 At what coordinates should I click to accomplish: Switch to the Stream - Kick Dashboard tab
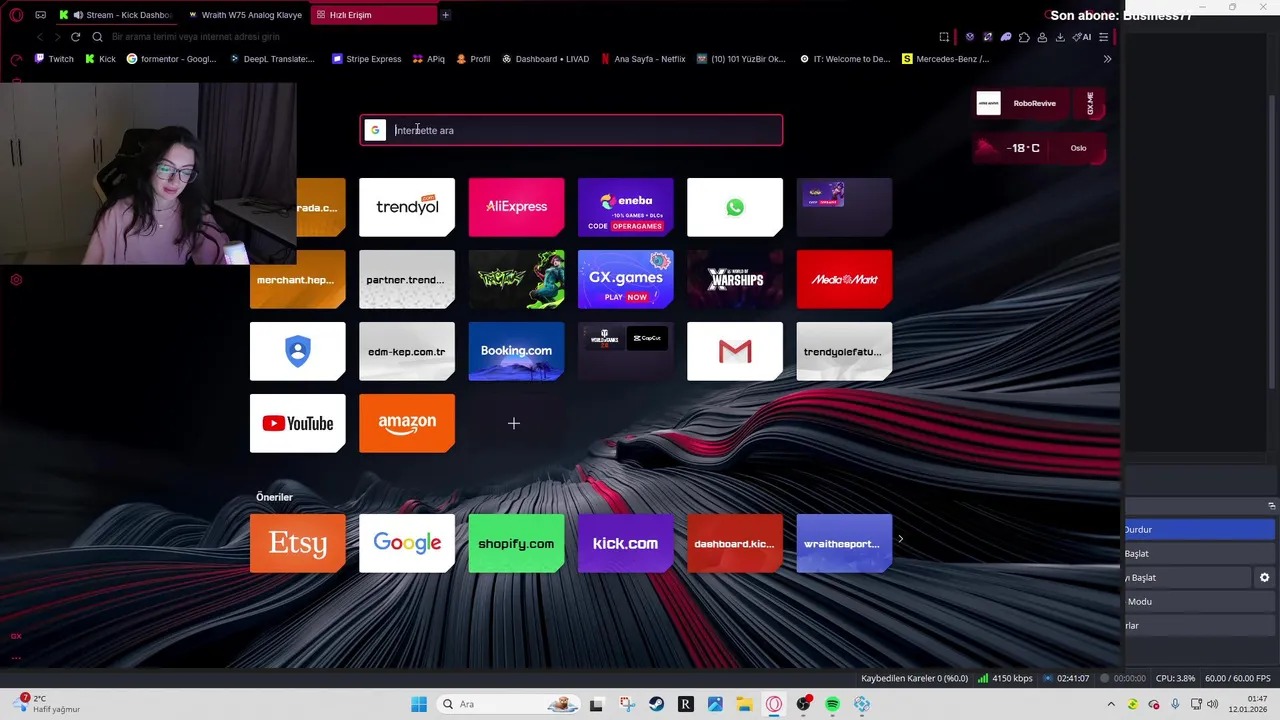point(116,15)
